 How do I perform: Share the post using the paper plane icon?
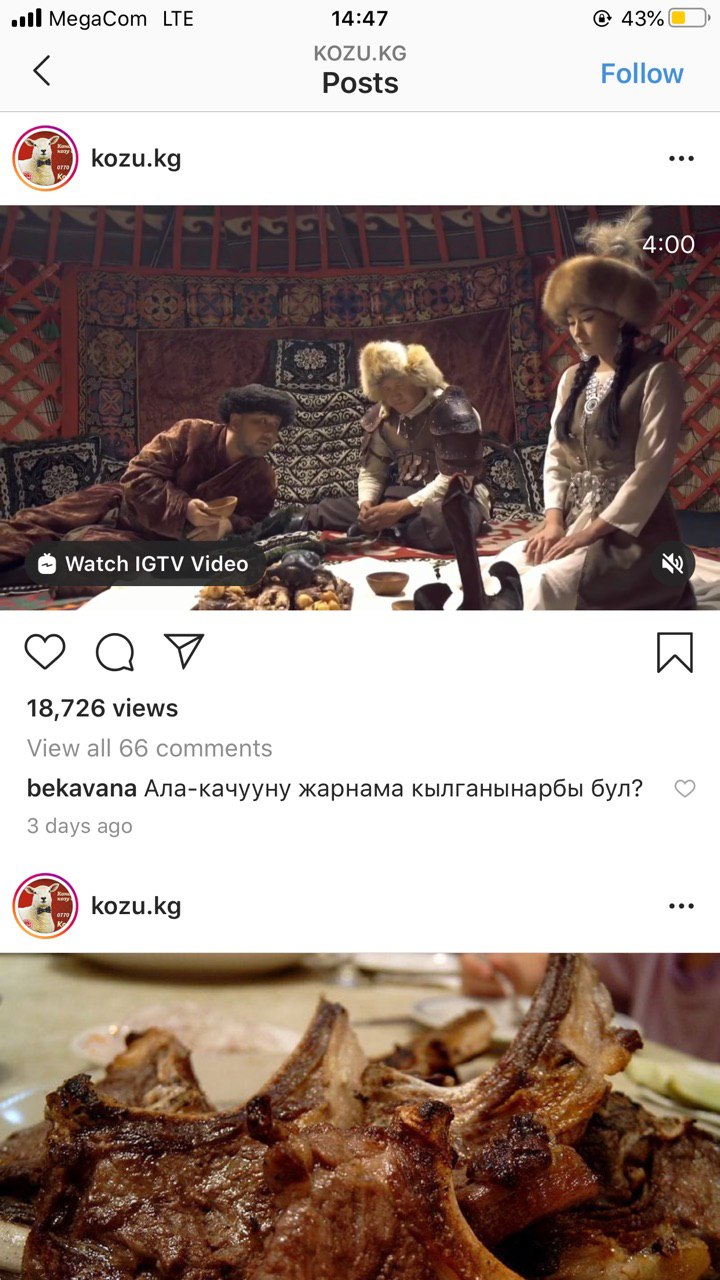184,651
